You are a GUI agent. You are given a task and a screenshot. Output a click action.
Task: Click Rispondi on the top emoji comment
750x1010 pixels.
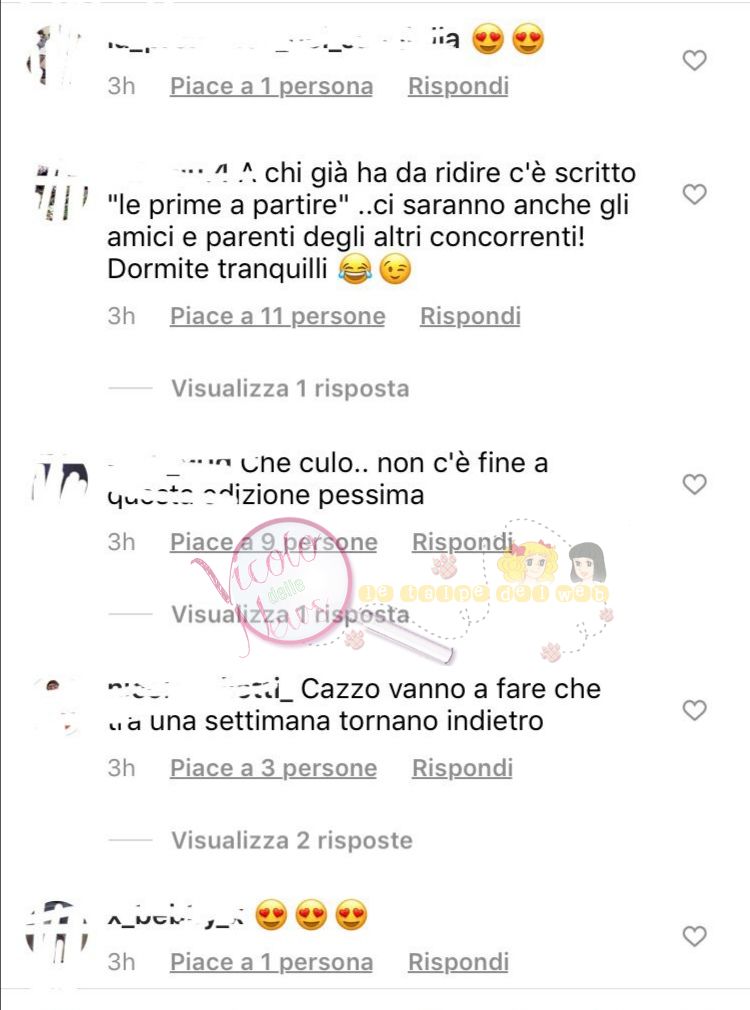click(x=458, y=86)
